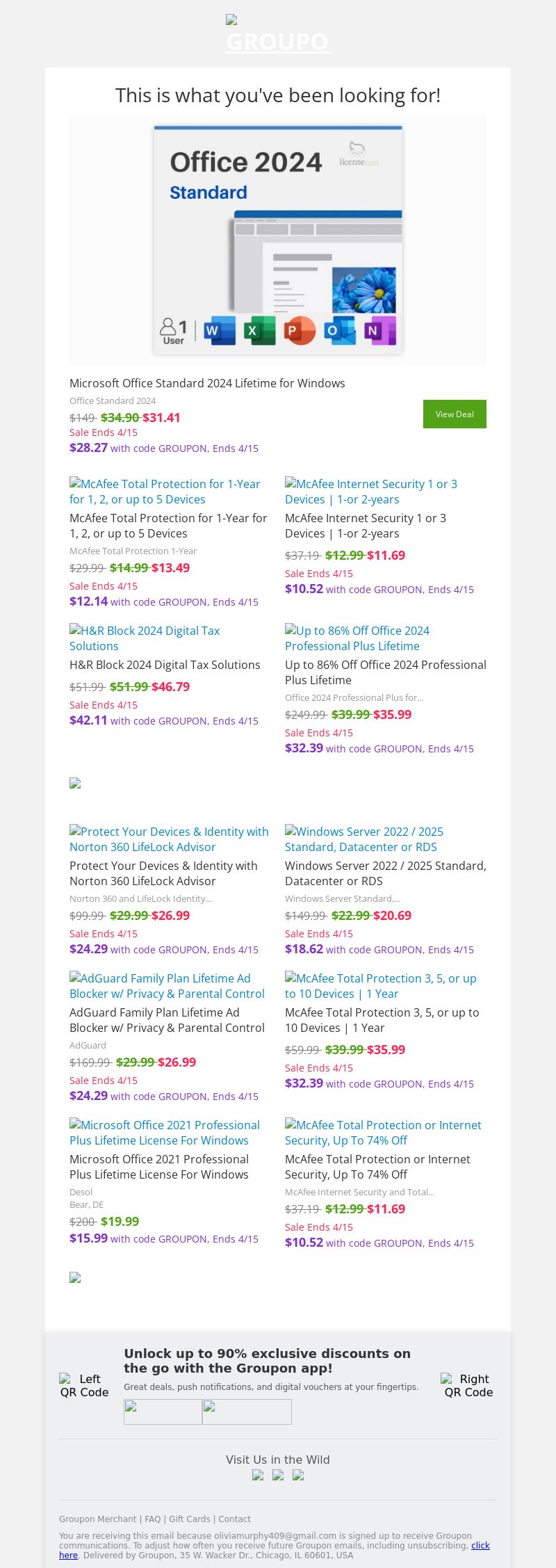Viewport: 556px width, 1568px height.
Task: Click the rightmost social icon under Visit Us
Action: pos(298,1476)
